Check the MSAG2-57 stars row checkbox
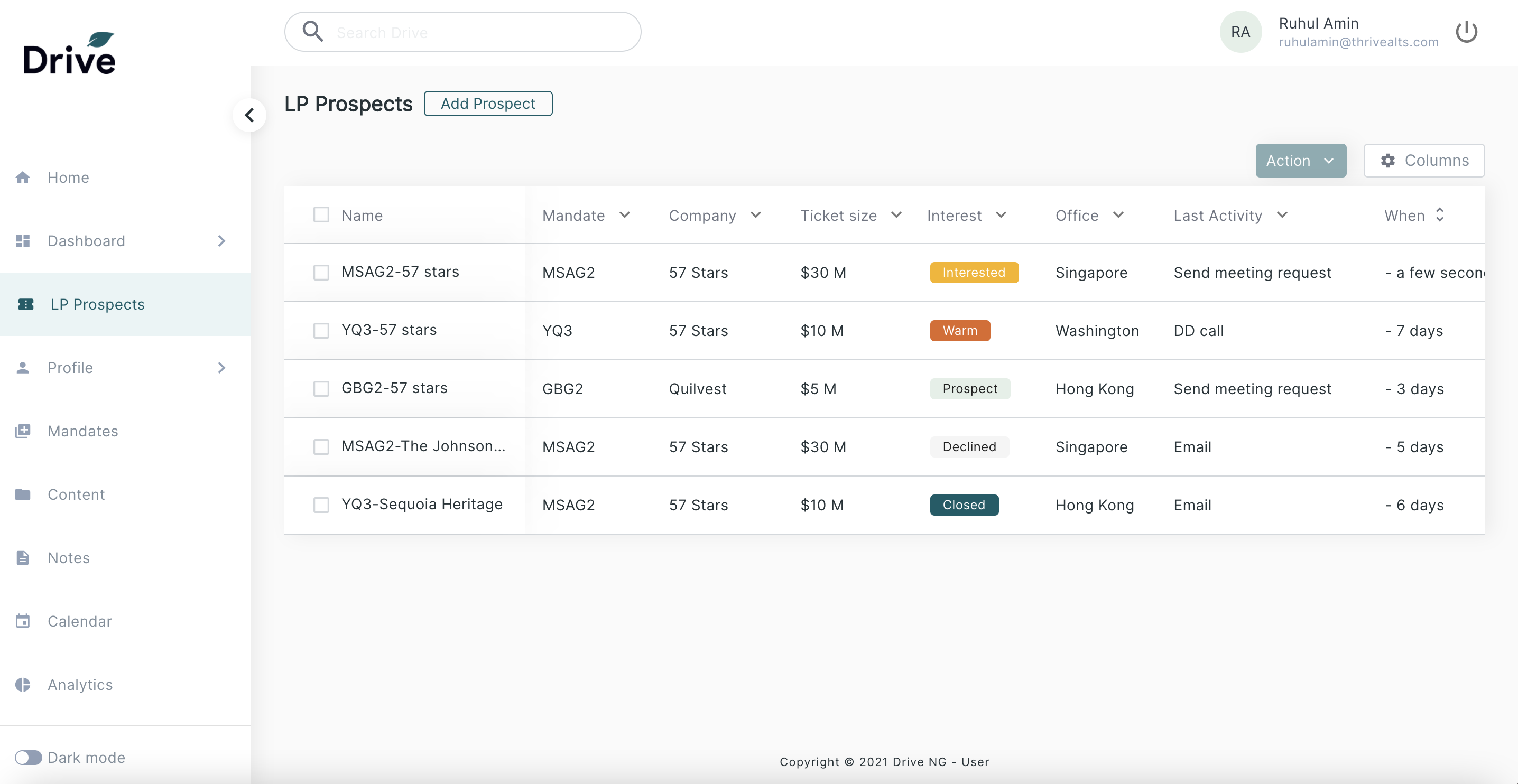 click(321, 272)
